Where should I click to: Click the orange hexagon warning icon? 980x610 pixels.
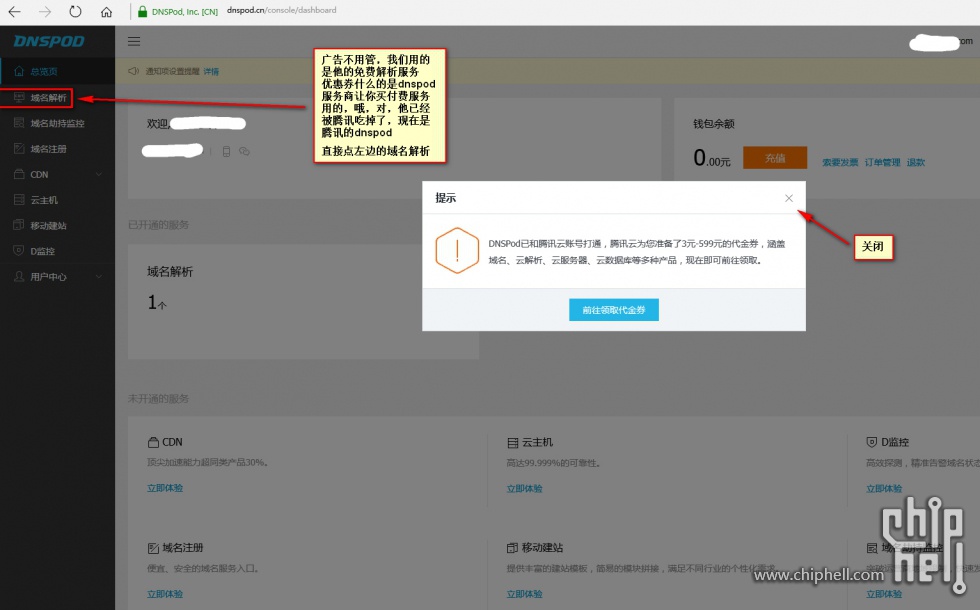(457, 251)
